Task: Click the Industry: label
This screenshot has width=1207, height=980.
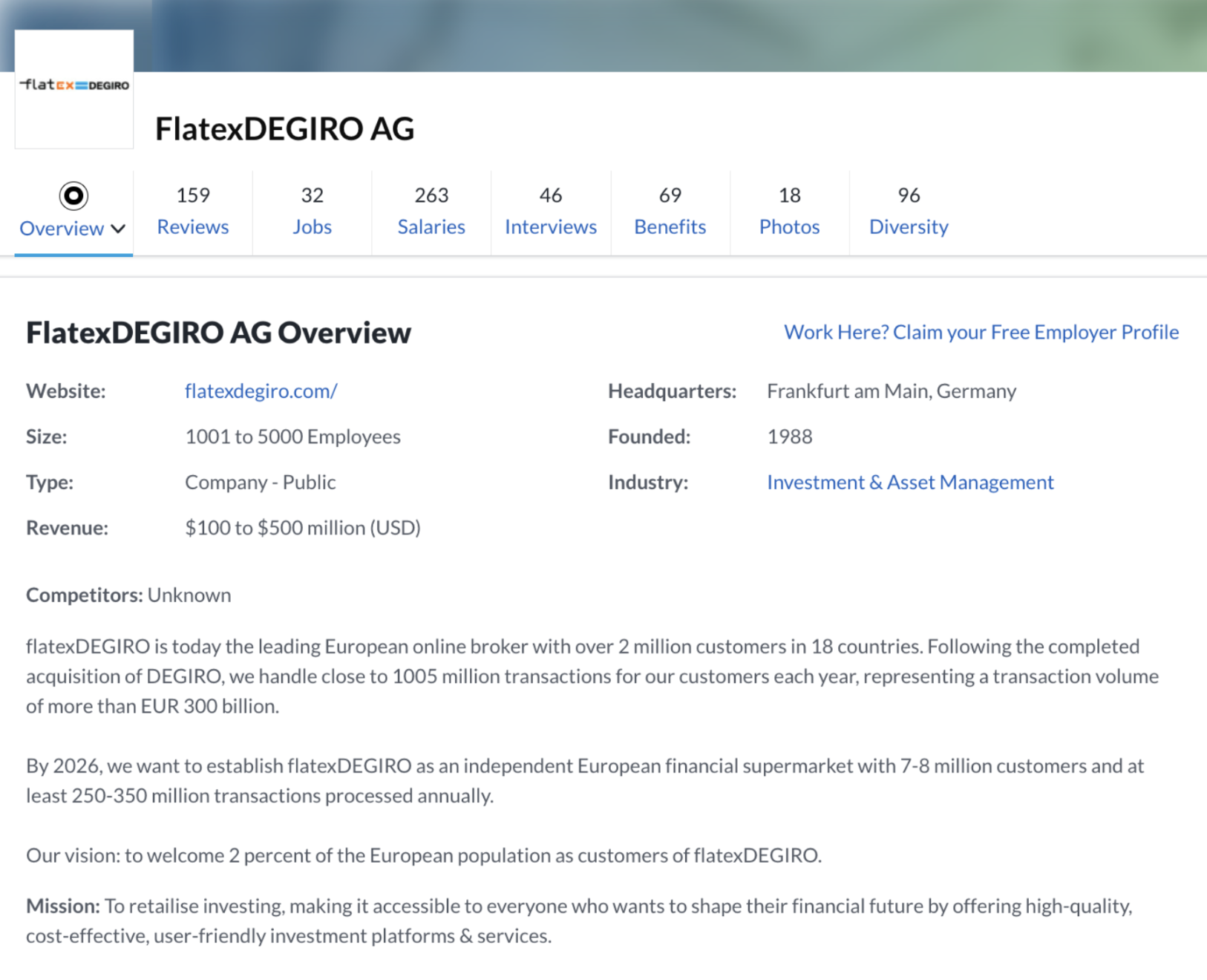Action: pos(648,483)
